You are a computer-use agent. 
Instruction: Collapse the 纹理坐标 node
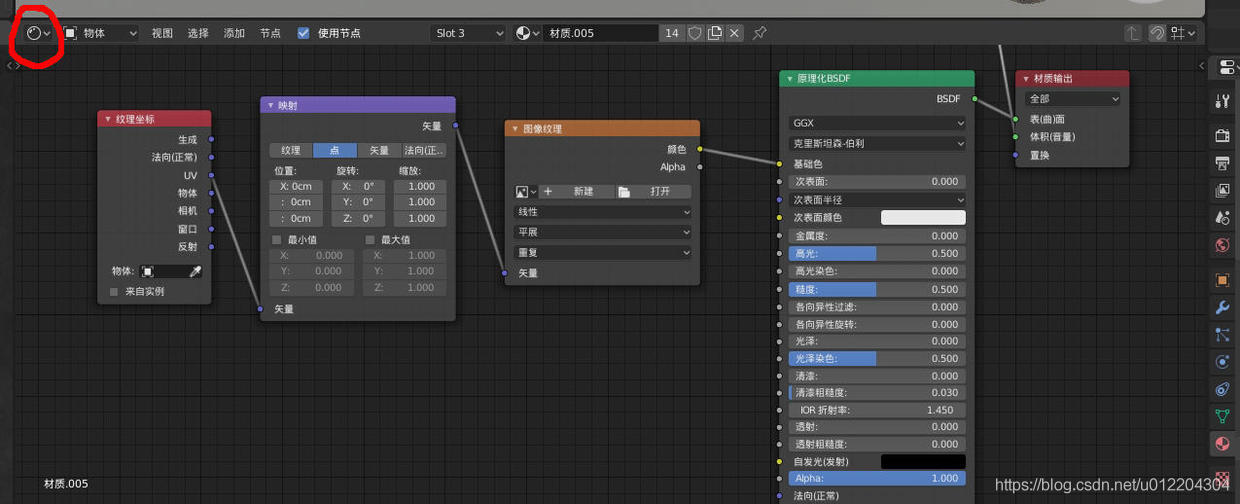pos(108,119)
